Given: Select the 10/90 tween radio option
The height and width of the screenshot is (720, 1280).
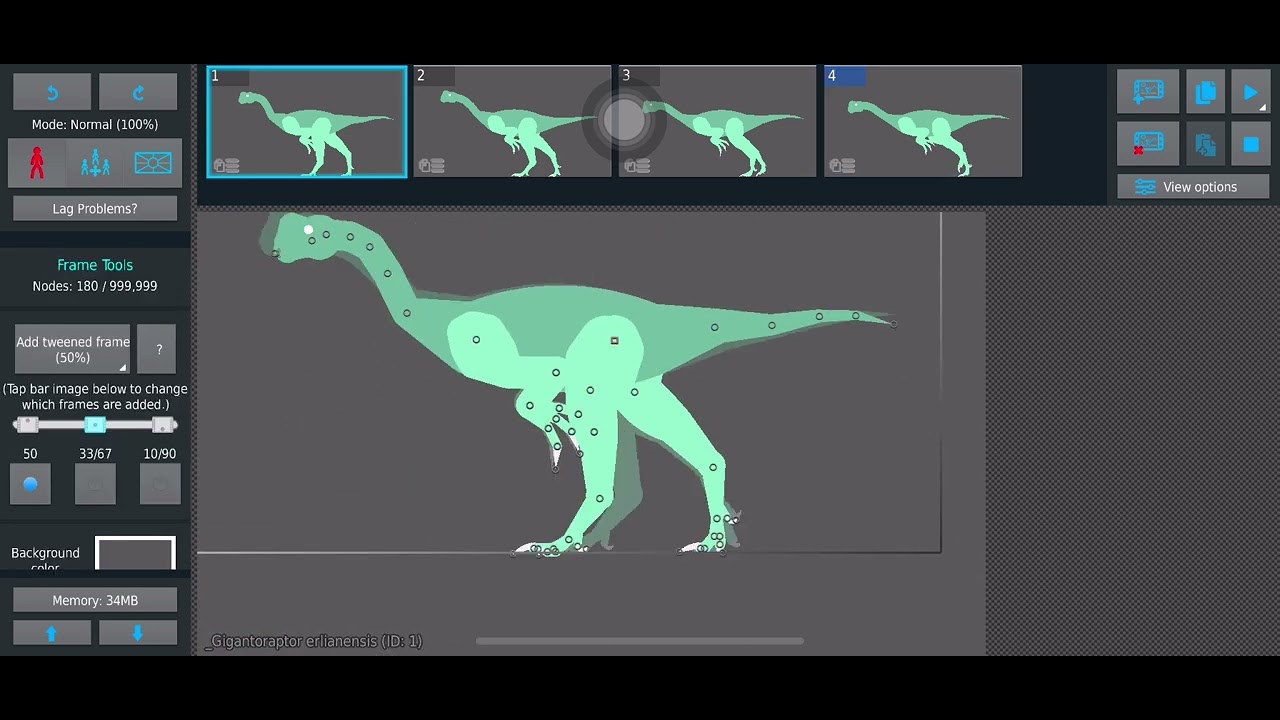Looking at the screenshot, I should point(160,484).
